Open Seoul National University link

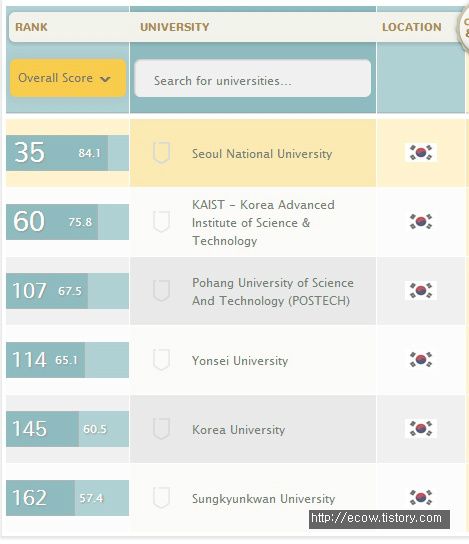tap(262, 154)
